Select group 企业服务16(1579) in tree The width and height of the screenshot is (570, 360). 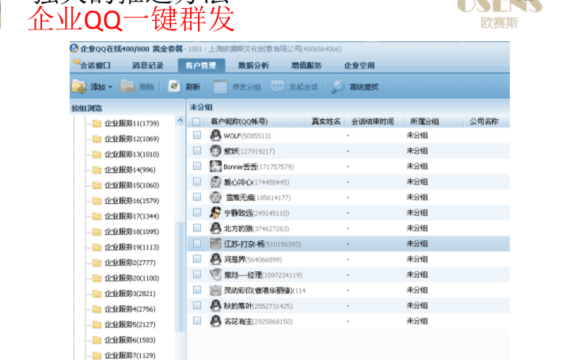pyautogui.click(x=132, y=201)
